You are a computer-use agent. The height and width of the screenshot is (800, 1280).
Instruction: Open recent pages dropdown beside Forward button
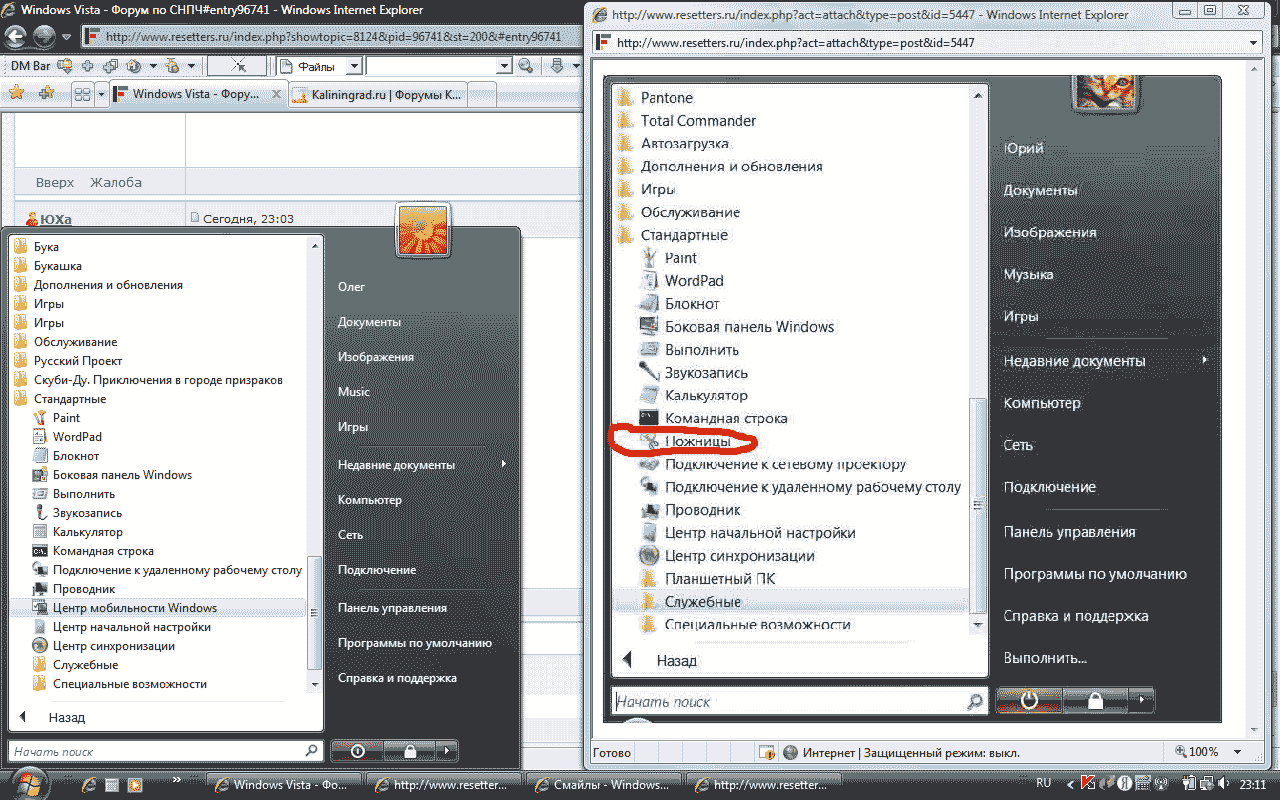pyautogui.click(x=66, y=37)
